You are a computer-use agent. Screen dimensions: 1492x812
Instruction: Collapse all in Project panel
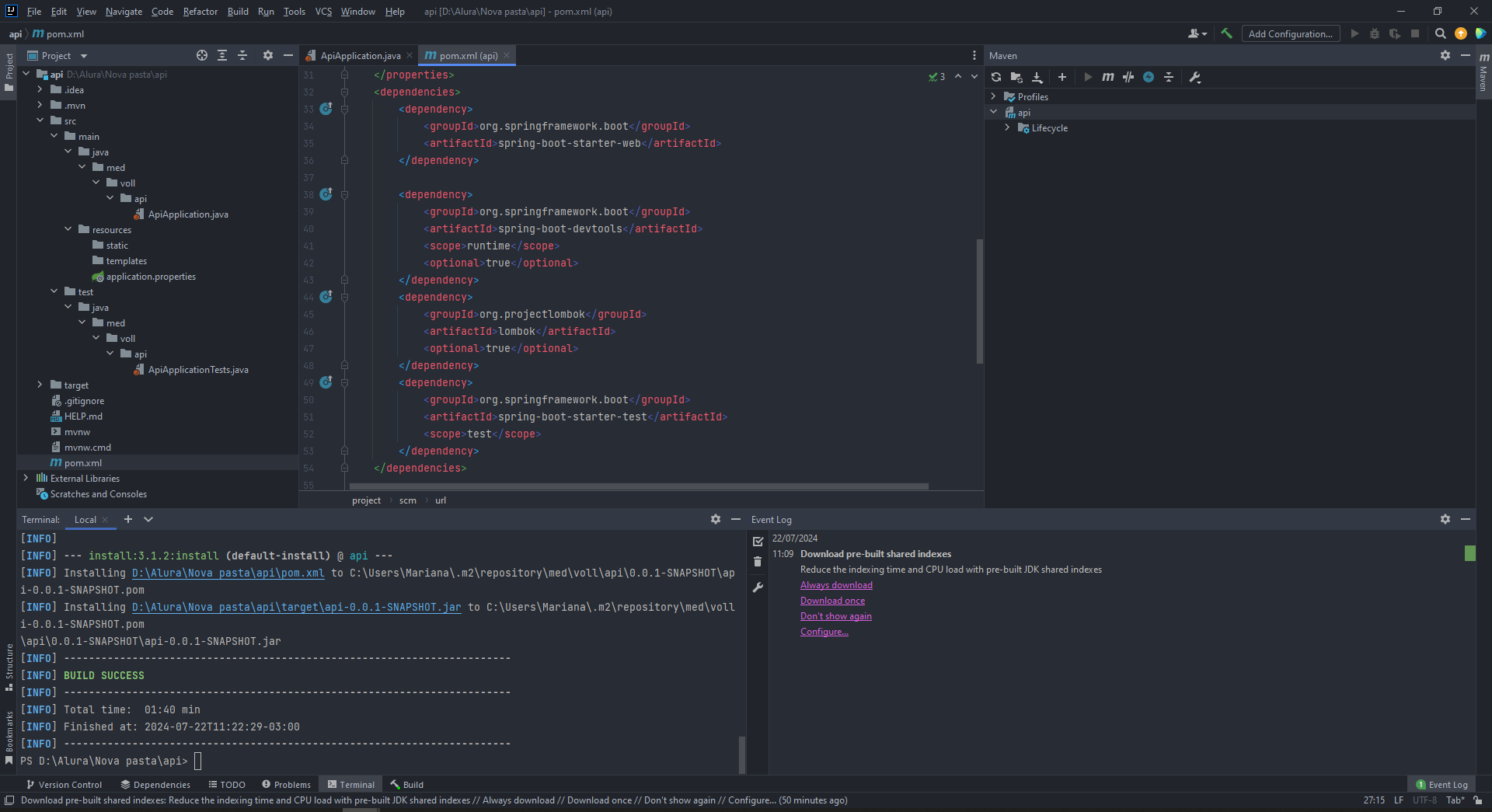(x=242, y=55)
